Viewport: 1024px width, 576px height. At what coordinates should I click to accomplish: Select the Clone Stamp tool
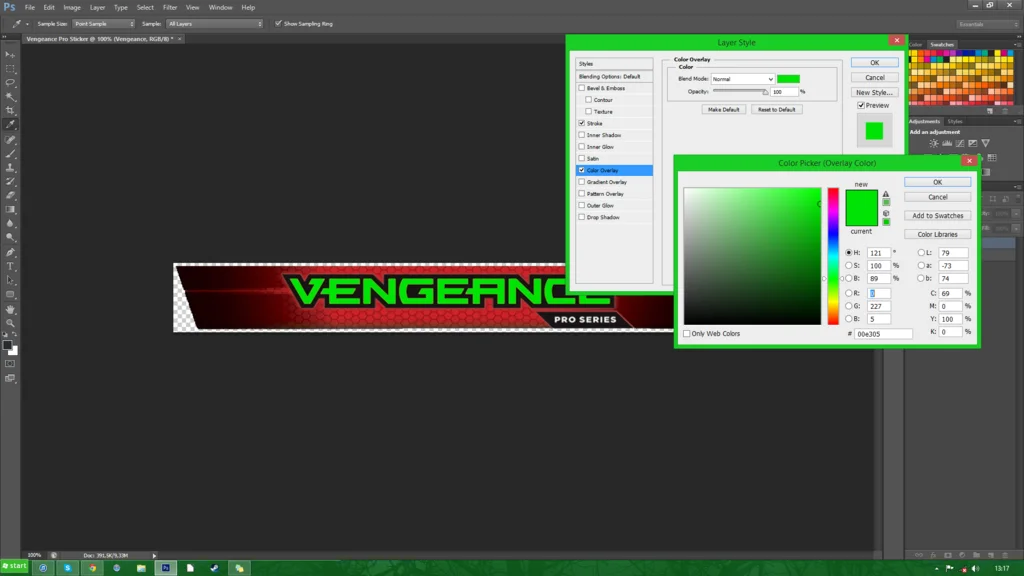point(10,168)
